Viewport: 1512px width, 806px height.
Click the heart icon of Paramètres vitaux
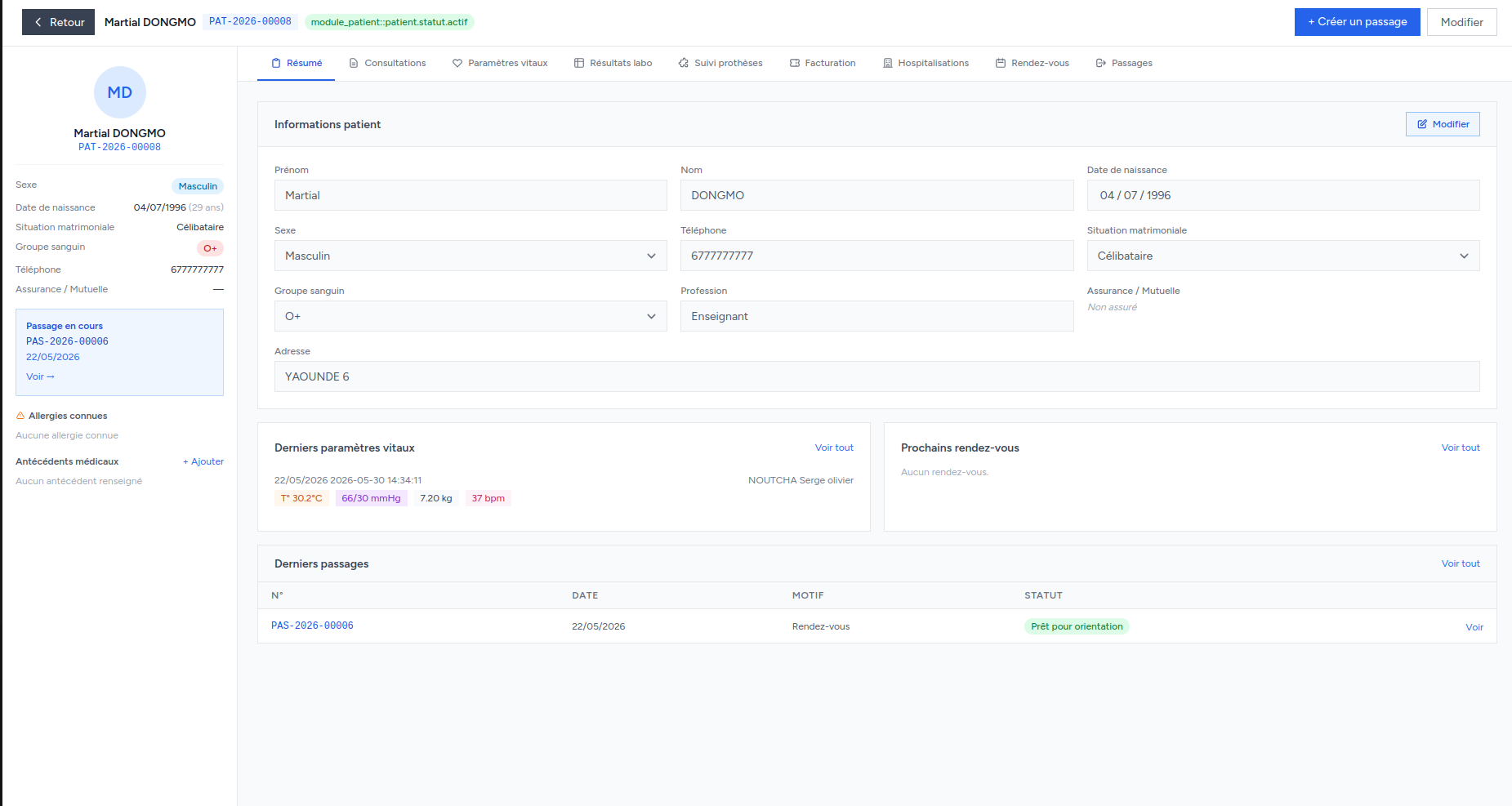pyautogui.click(x=457, y=63)
